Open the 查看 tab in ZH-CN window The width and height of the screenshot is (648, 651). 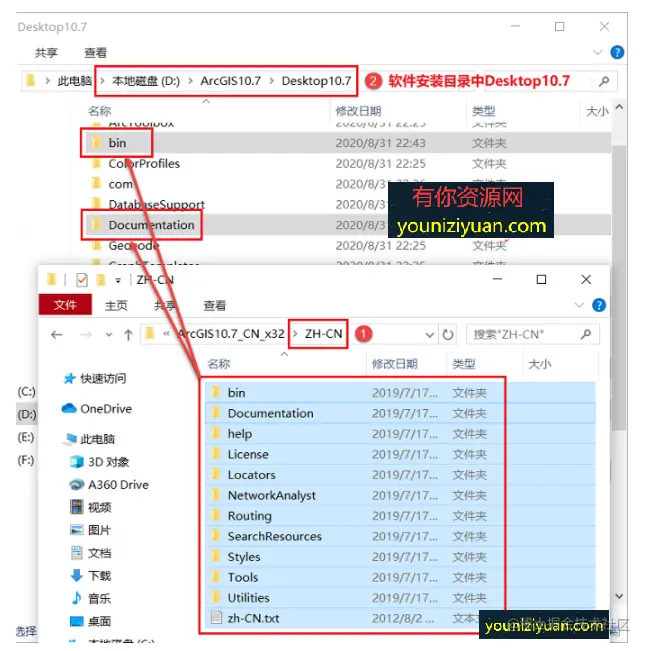(x=215, y=306)
